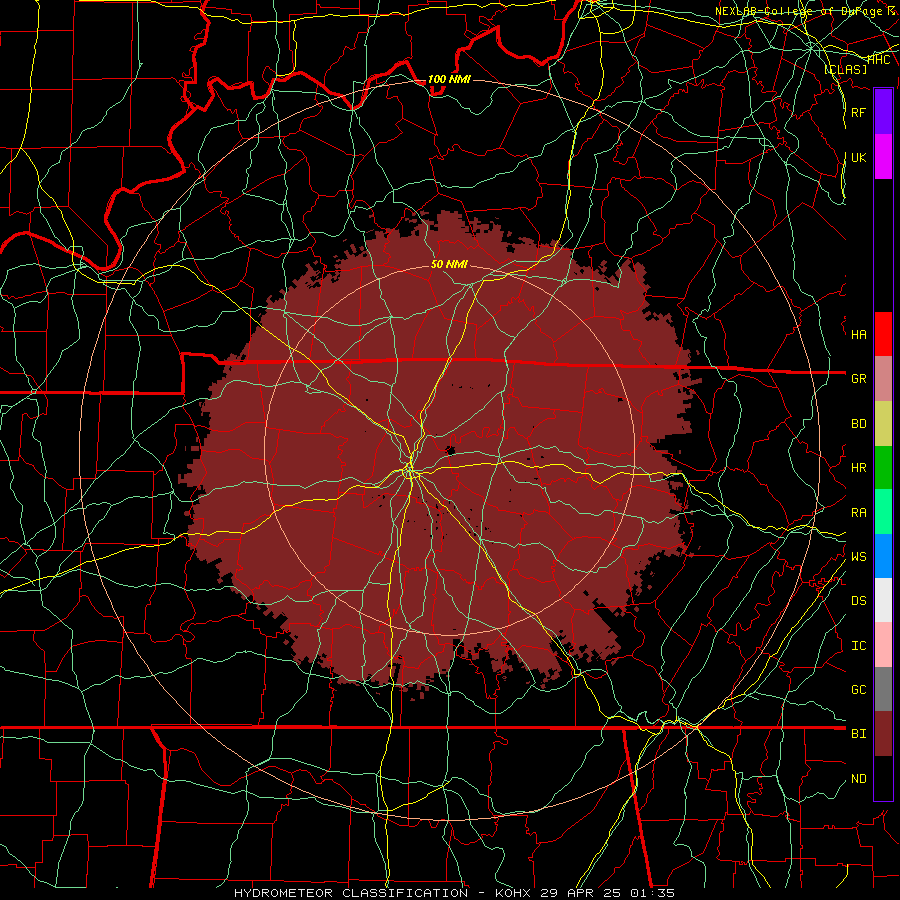The width and height of the screenshot is (900, 900).
Task: Click the "RF" legend label
Action: pos(858,112)
